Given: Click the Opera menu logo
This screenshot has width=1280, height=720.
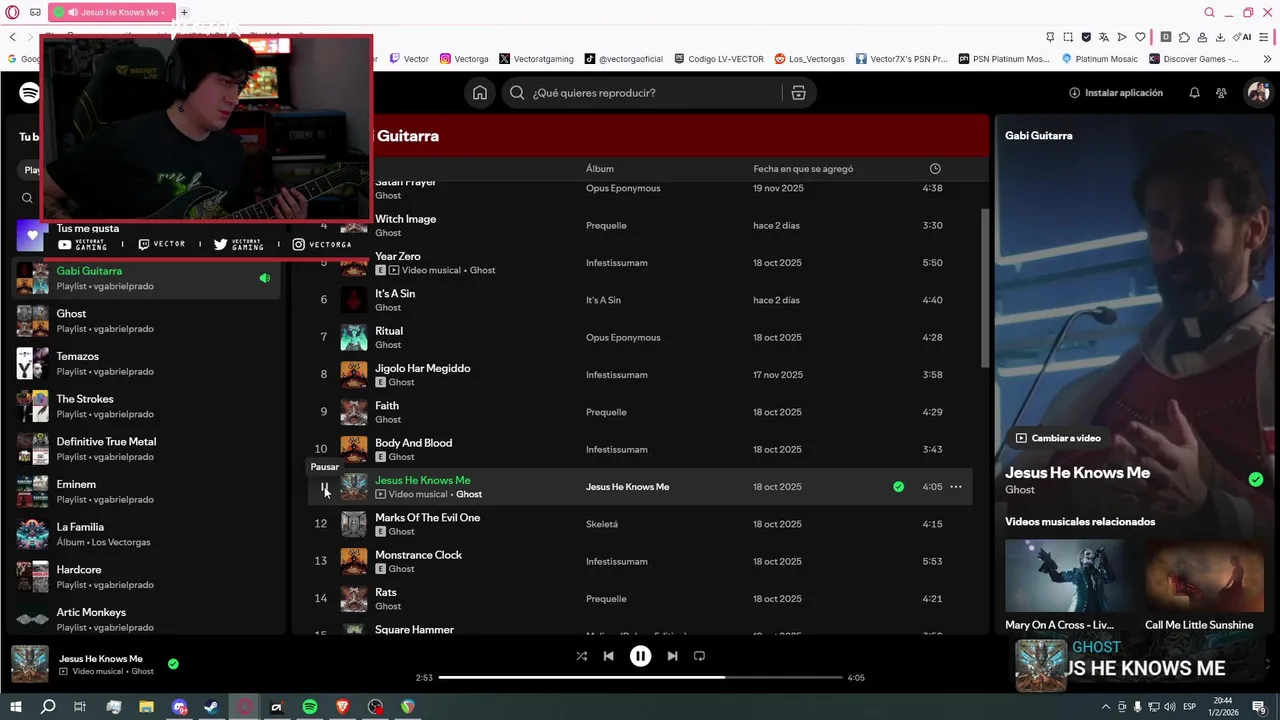Looking at the screenshot, I should click(12, 12).
